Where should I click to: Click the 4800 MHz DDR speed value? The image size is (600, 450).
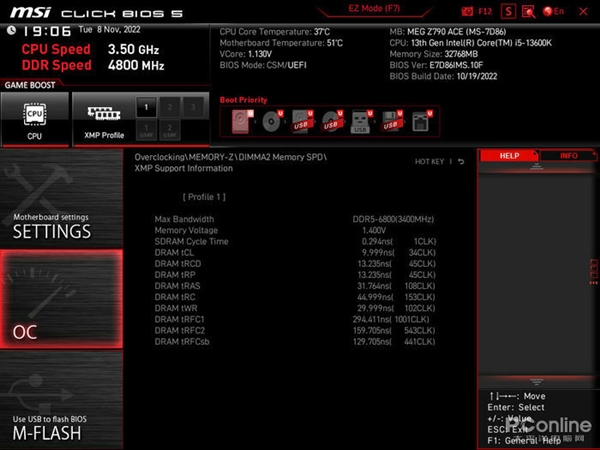(136, 65)
